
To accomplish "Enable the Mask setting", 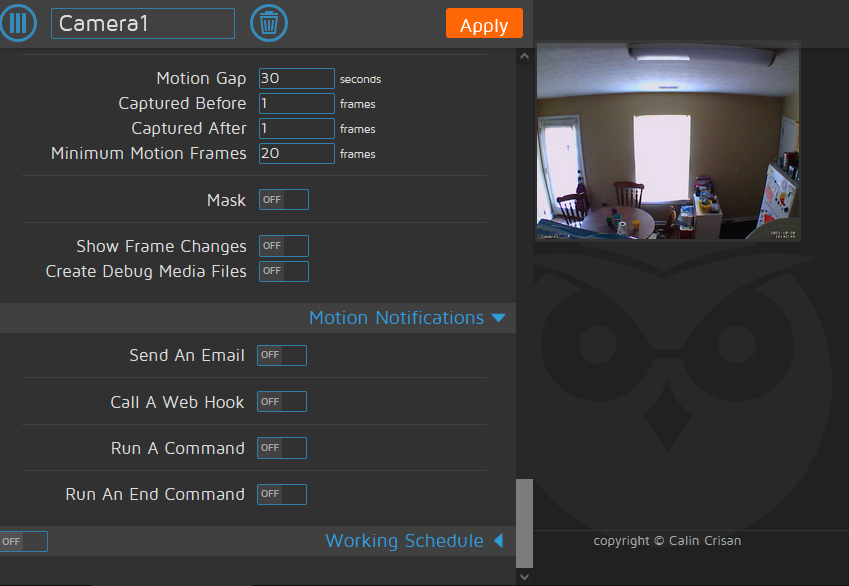I will point(283,199).
